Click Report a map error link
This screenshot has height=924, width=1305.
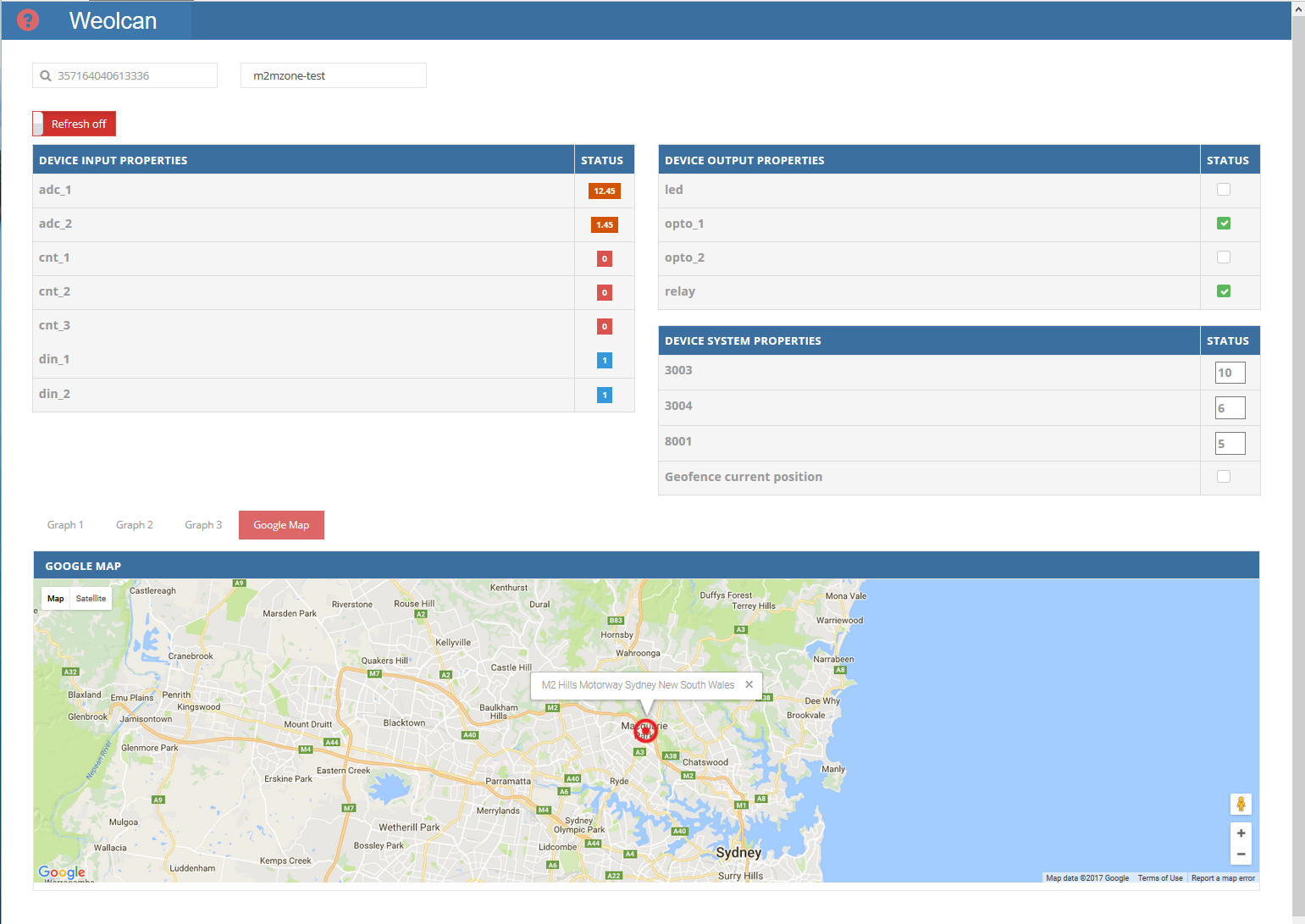pos(1223,878)
